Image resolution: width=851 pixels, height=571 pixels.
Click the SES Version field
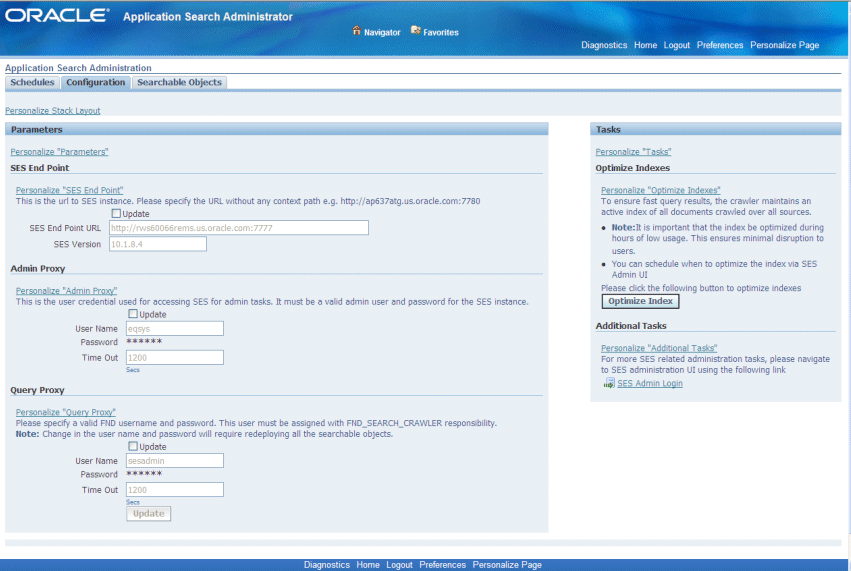(158, 244)
